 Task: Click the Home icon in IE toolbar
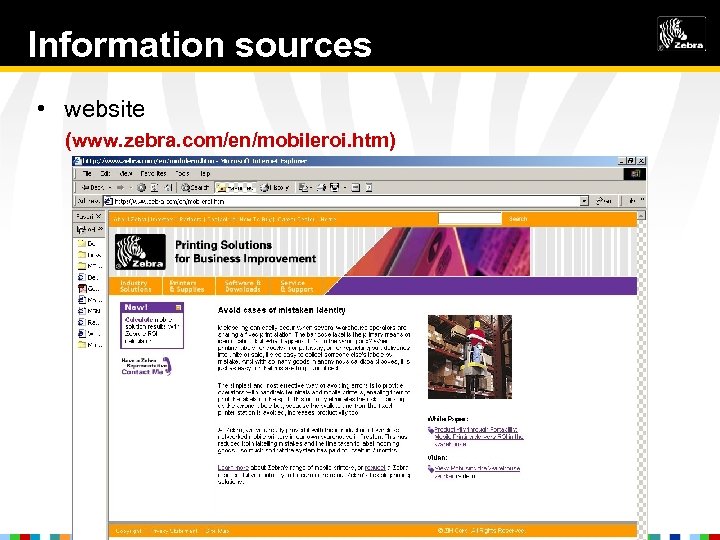point(168,187)
